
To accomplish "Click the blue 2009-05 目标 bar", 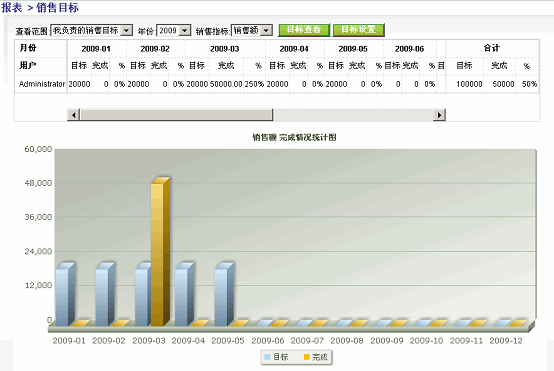I will (224, 294).
